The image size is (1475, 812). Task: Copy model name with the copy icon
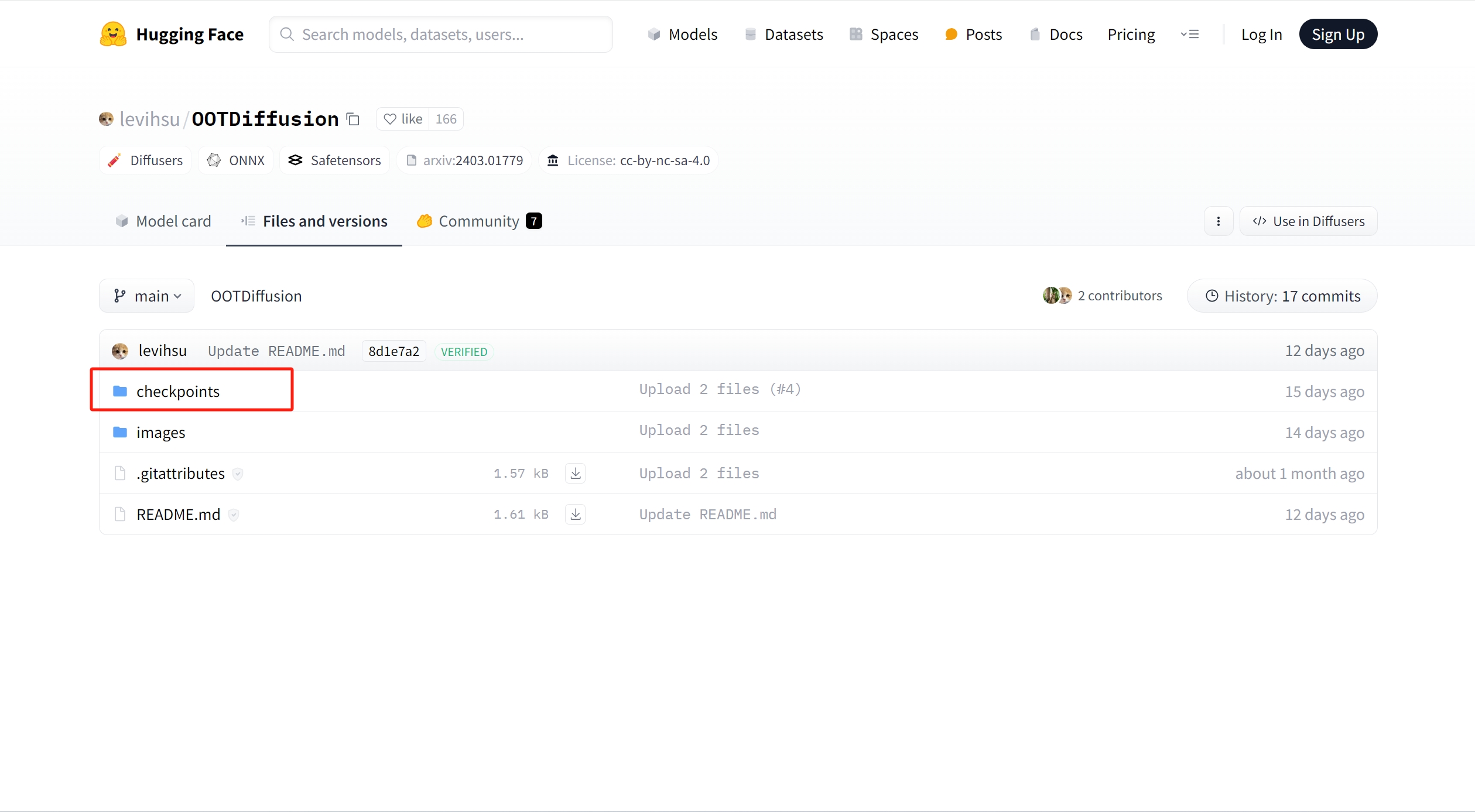(353, 119)
